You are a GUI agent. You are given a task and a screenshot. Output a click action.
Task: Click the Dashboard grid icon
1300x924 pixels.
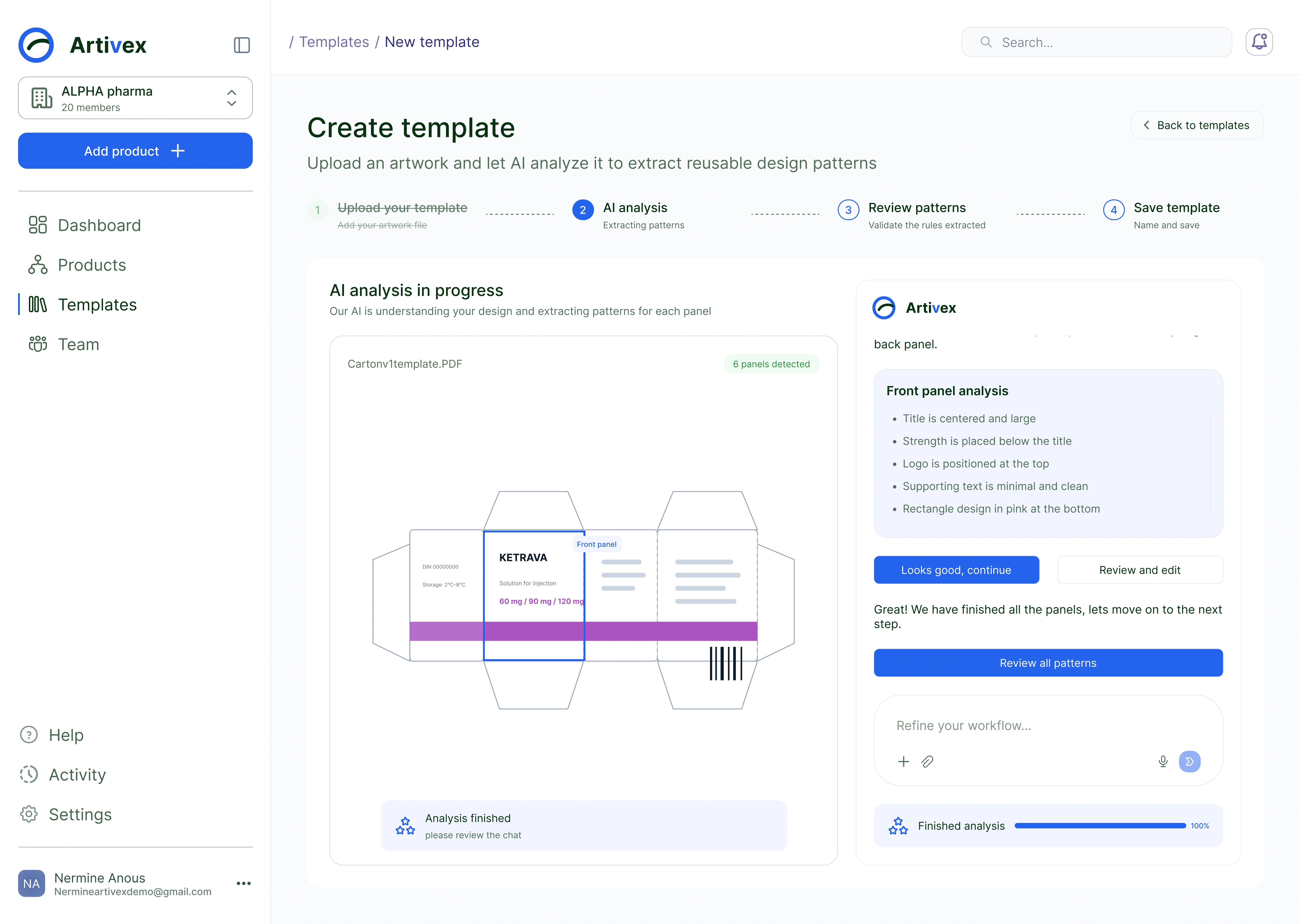(38, 225)
